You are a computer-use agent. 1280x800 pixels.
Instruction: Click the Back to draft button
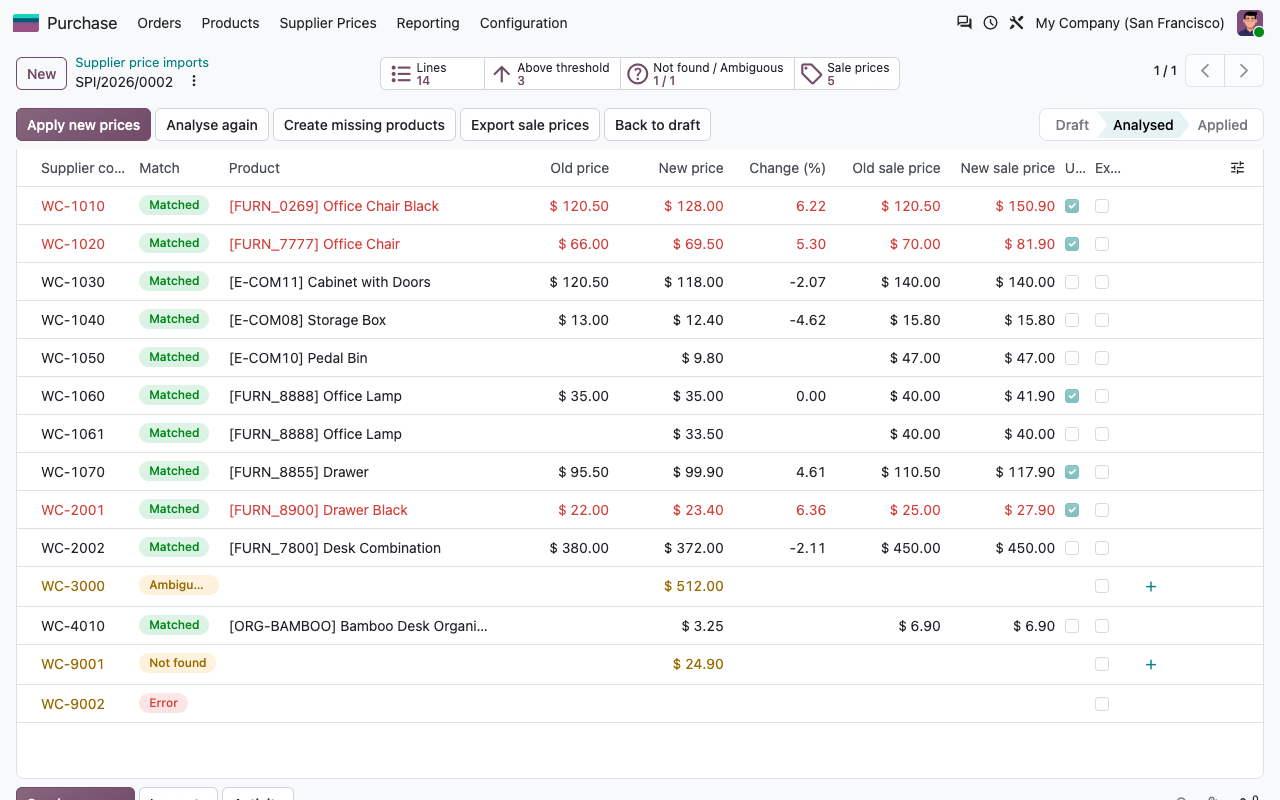pyautogui.click(x=657, y=125)
